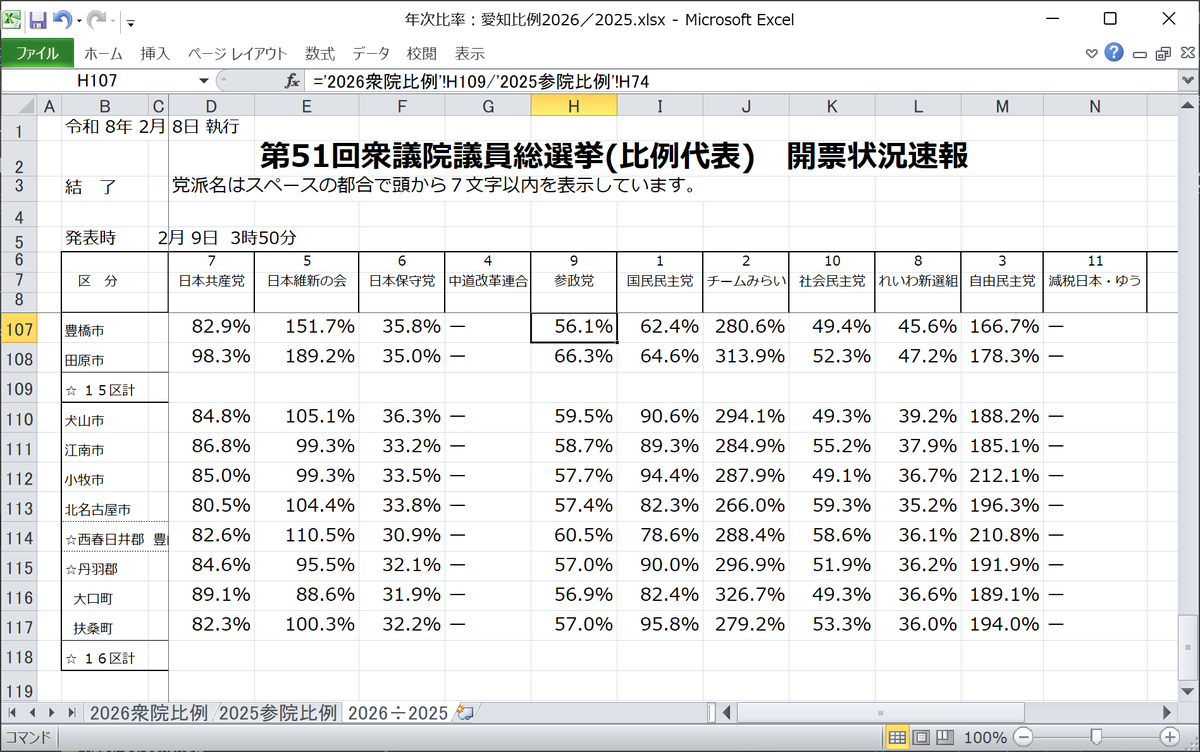The image size is (1200, 752).
Task: Click cell showing 280.6% in row 107
Action: pos(745,327)
